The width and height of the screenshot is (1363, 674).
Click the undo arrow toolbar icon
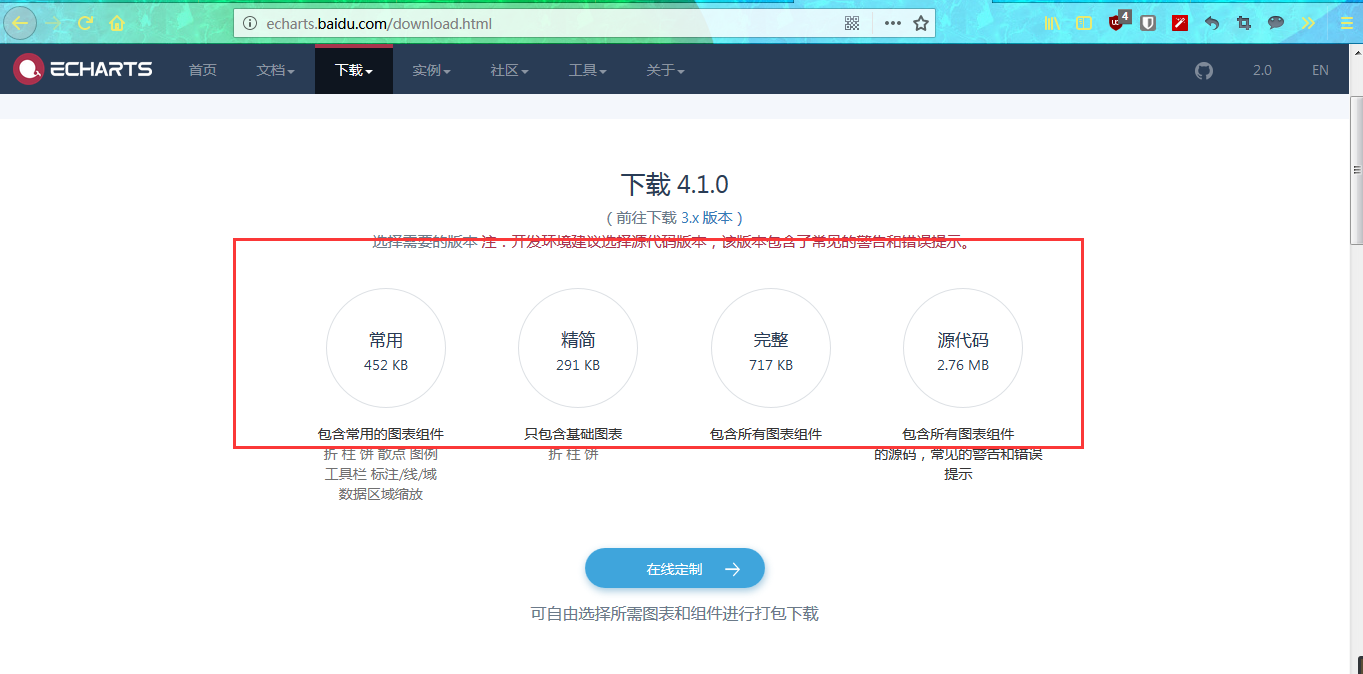[1212, 22]
